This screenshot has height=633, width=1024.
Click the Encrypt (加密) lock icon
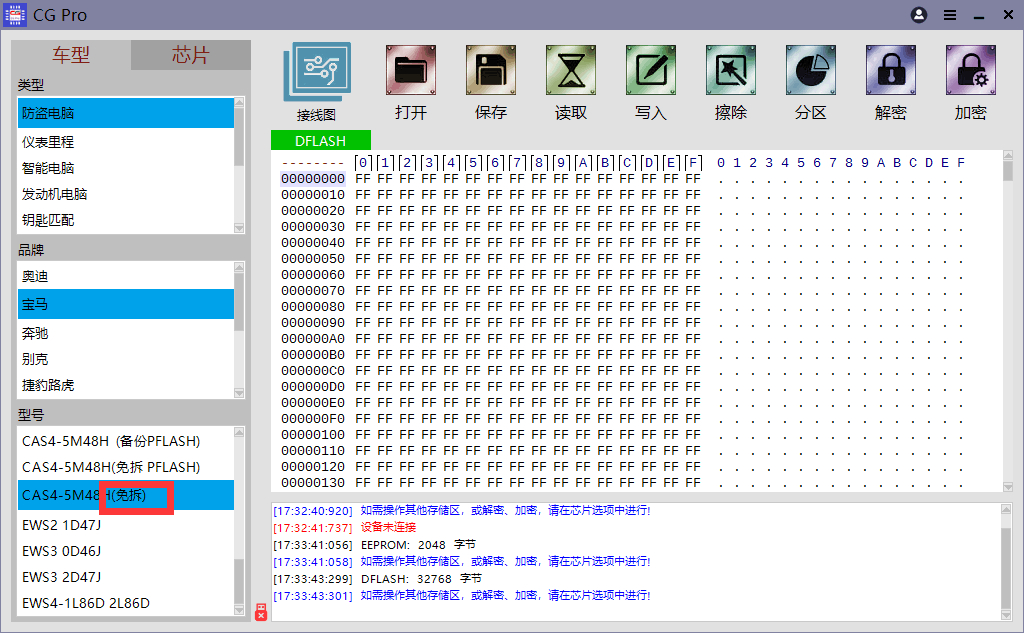tap(970, 71)
